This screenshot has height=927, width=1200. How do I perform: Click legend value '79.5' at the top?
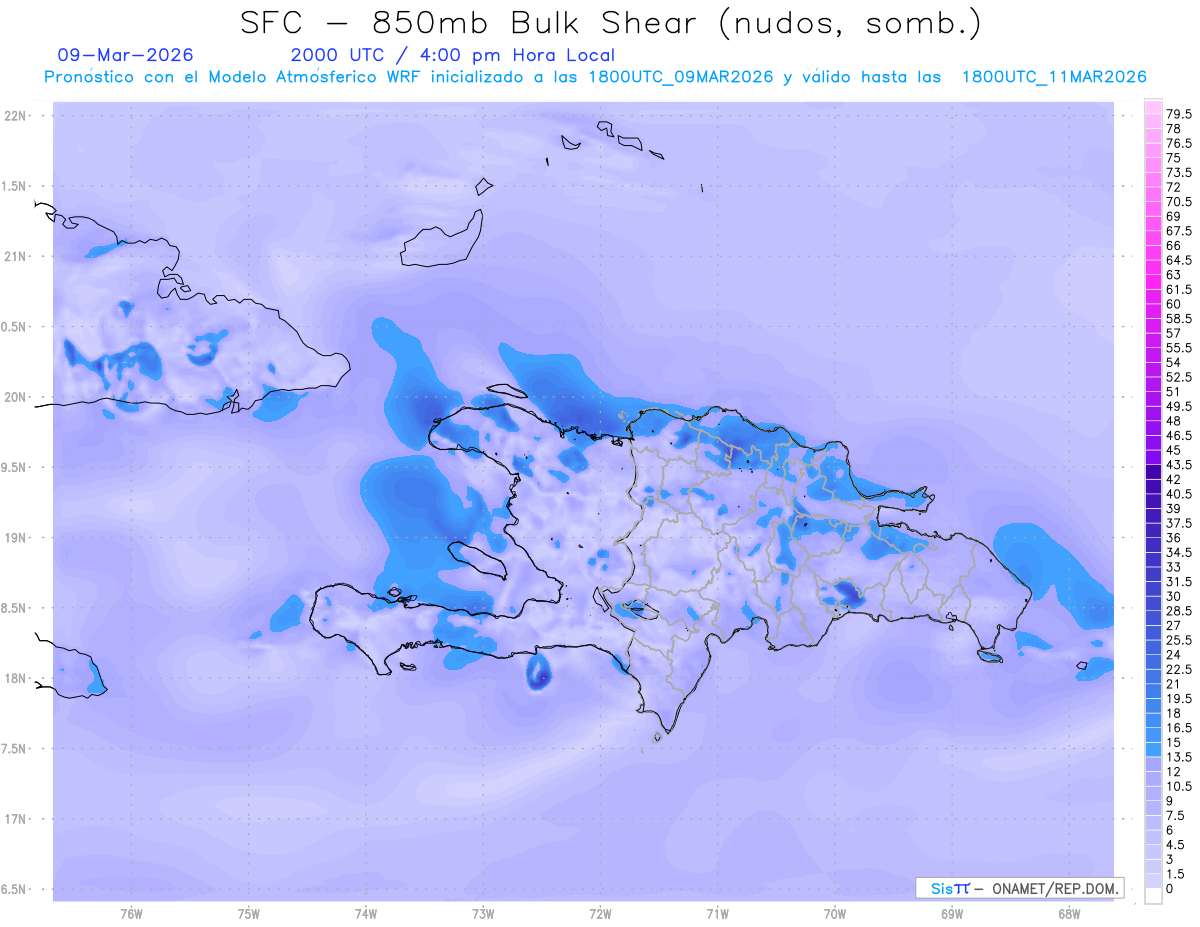1179,115
